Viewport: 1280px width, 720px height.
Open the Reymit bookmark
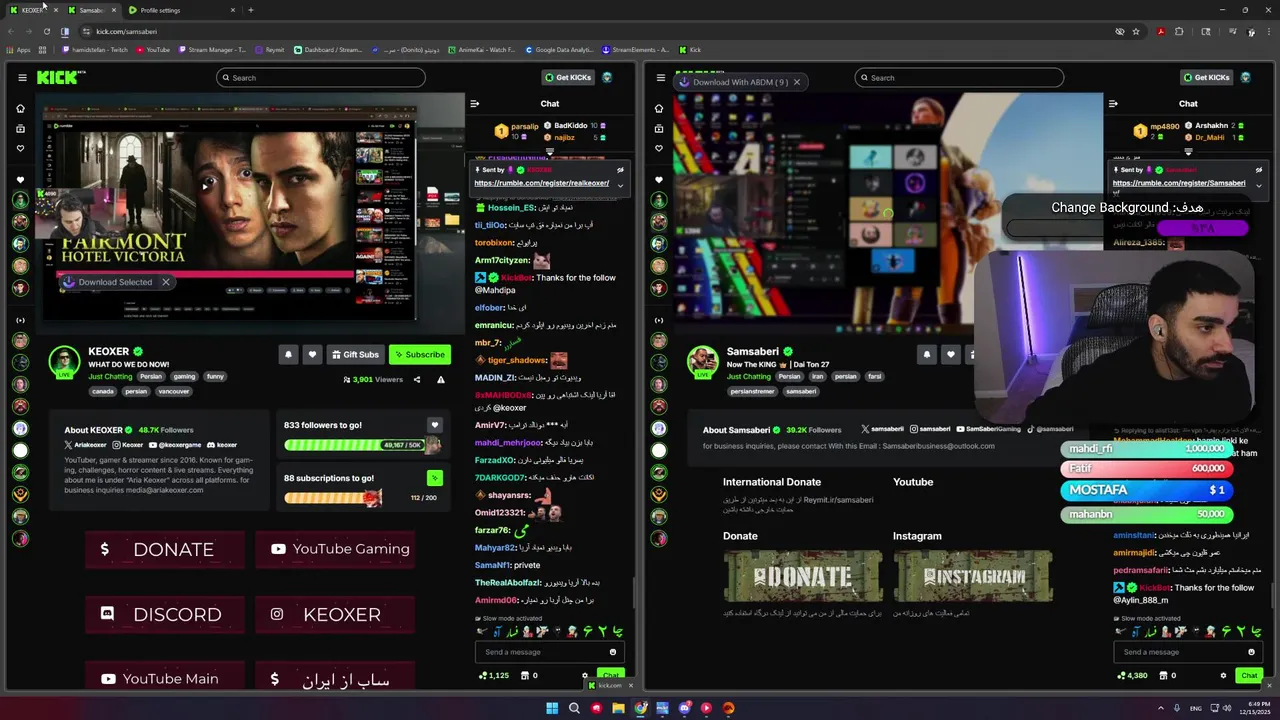tap(270, 49)
